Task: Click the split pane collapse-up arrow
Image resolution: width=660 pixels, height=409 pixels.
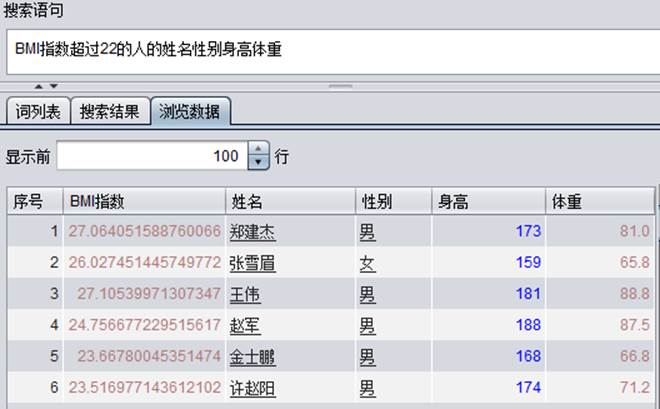Action: 41,86
